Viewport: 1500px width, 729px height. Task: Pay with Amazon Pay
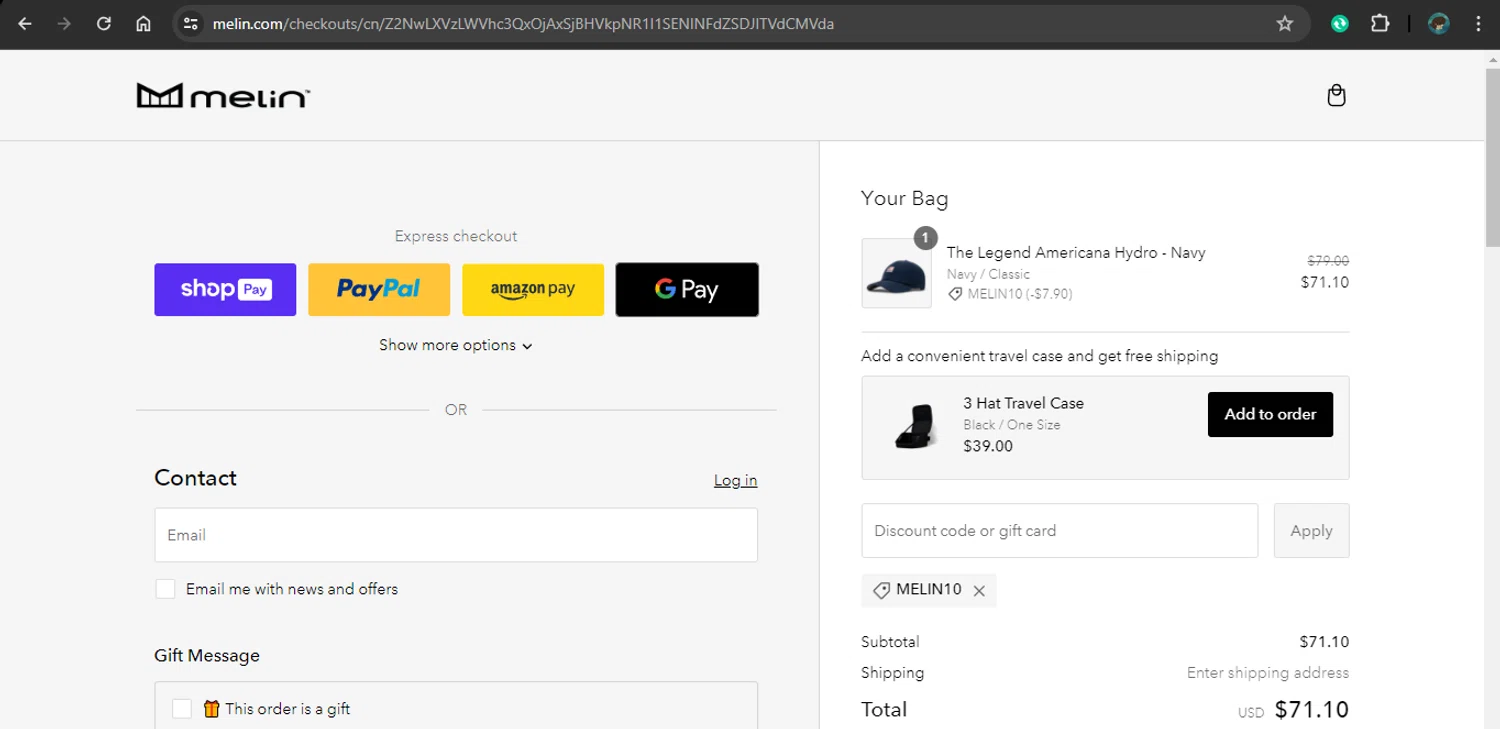click(533, 290)
